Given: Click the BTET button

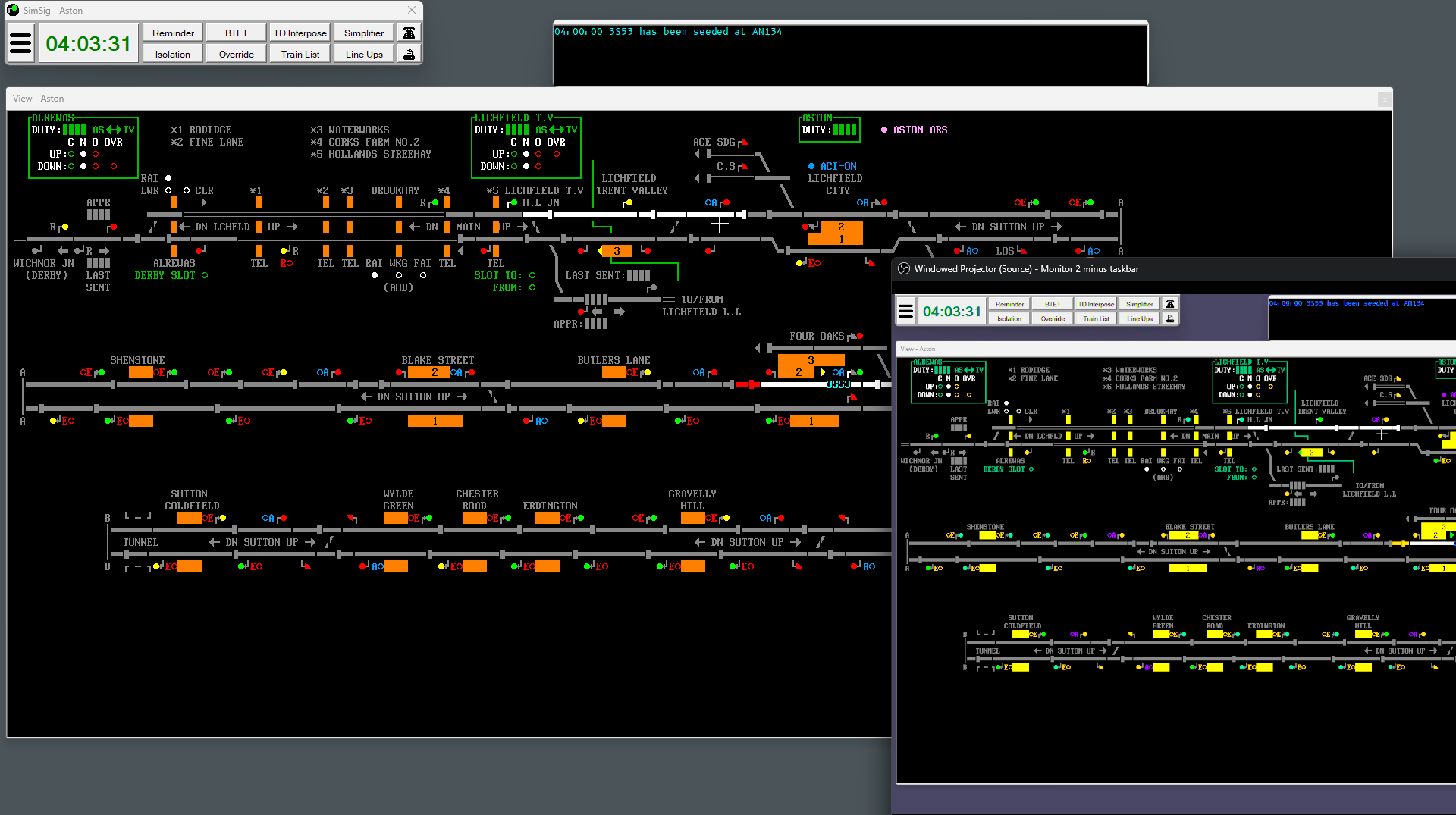Looking at the screenshot, I should click(x=237, y=33).
